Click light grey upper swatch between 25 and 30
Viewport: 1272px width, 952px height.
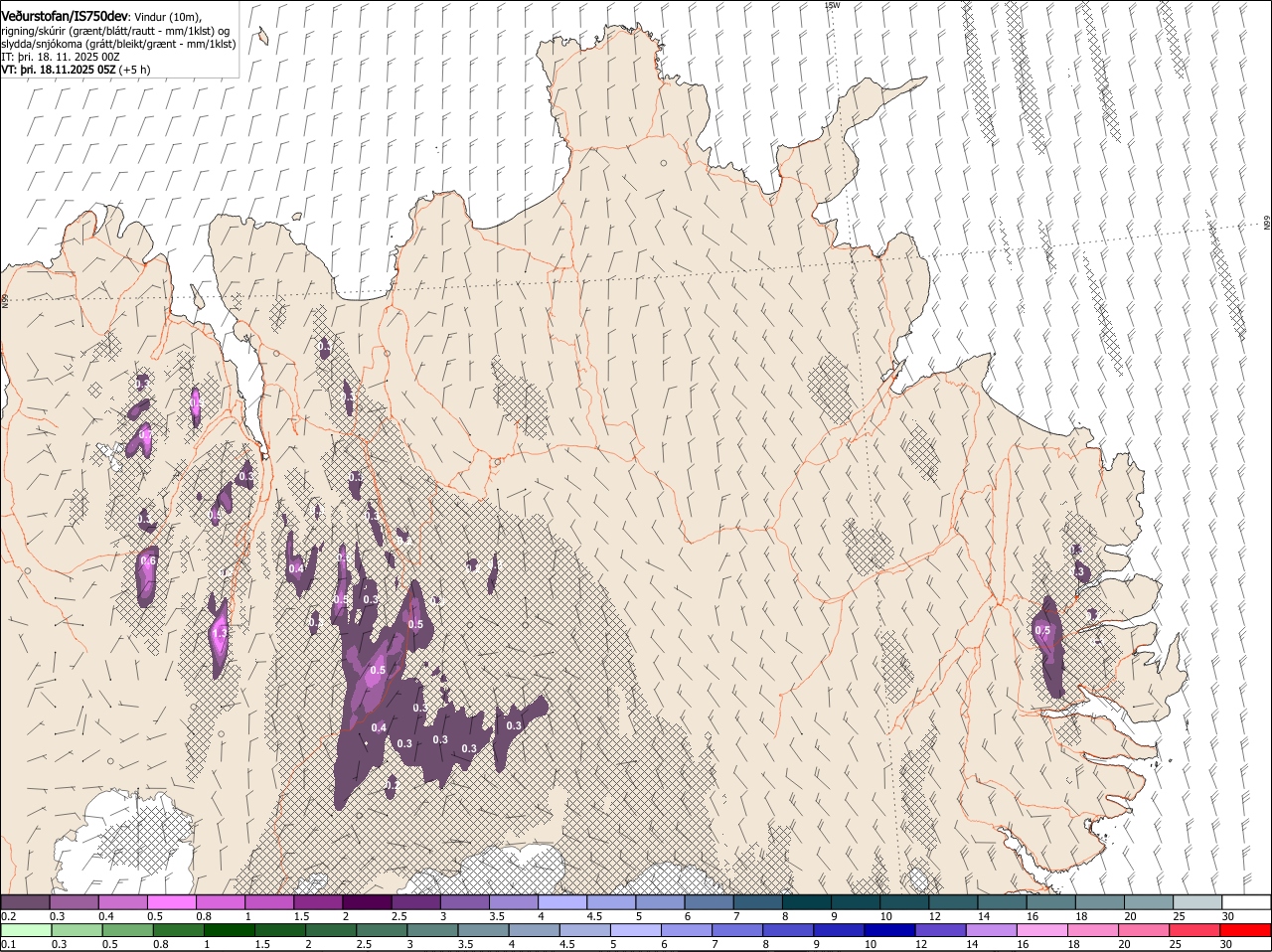tap(1197, 901)
